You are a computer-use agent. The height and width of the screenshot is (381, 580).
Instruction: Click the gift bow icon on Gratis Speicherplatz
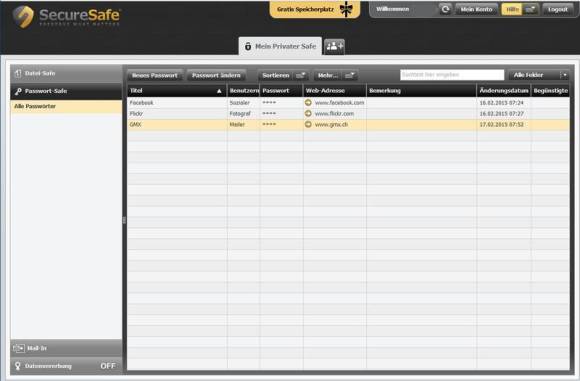point(346,9)
